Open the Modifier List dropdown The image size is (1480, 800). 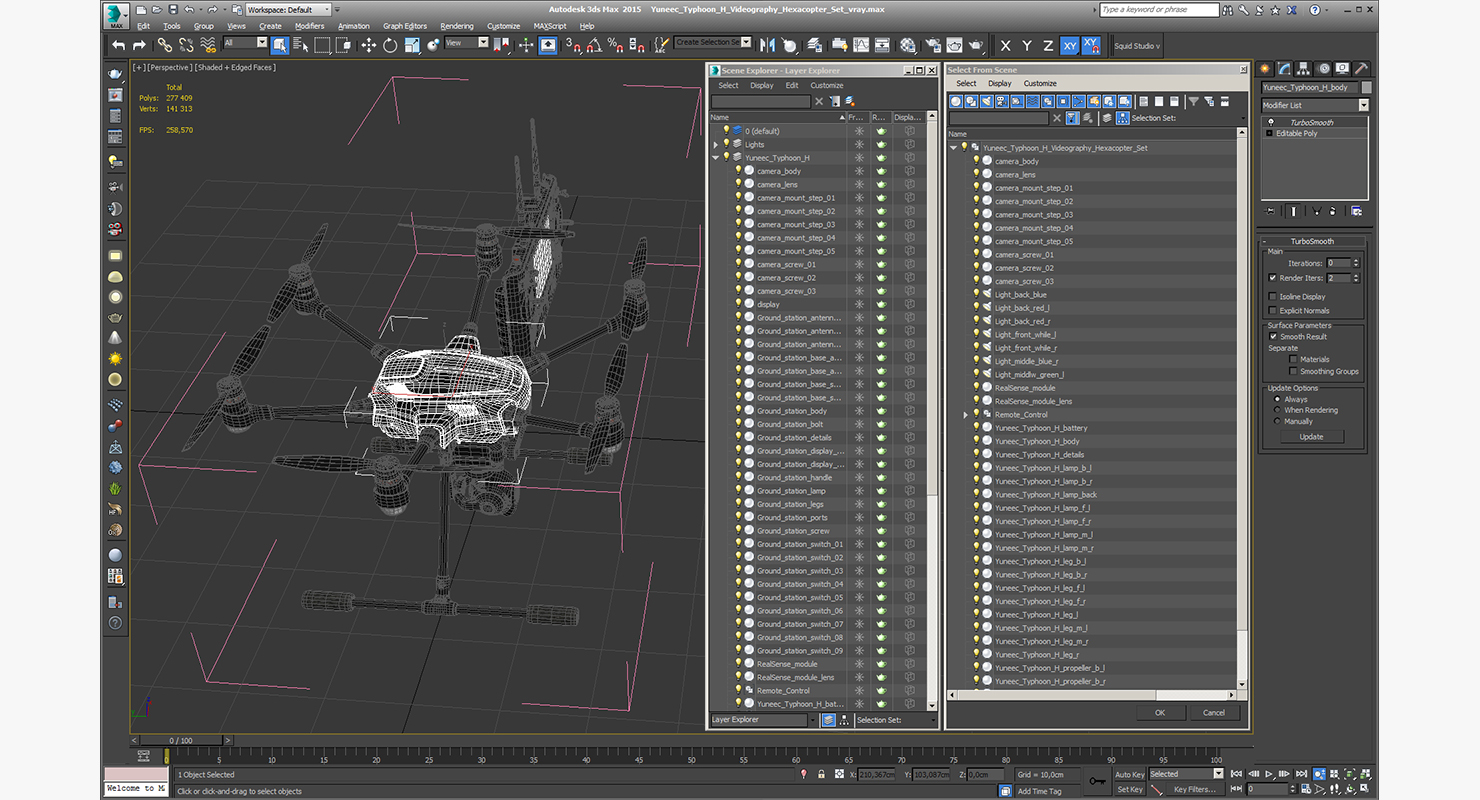click(x=1315, y=105)
